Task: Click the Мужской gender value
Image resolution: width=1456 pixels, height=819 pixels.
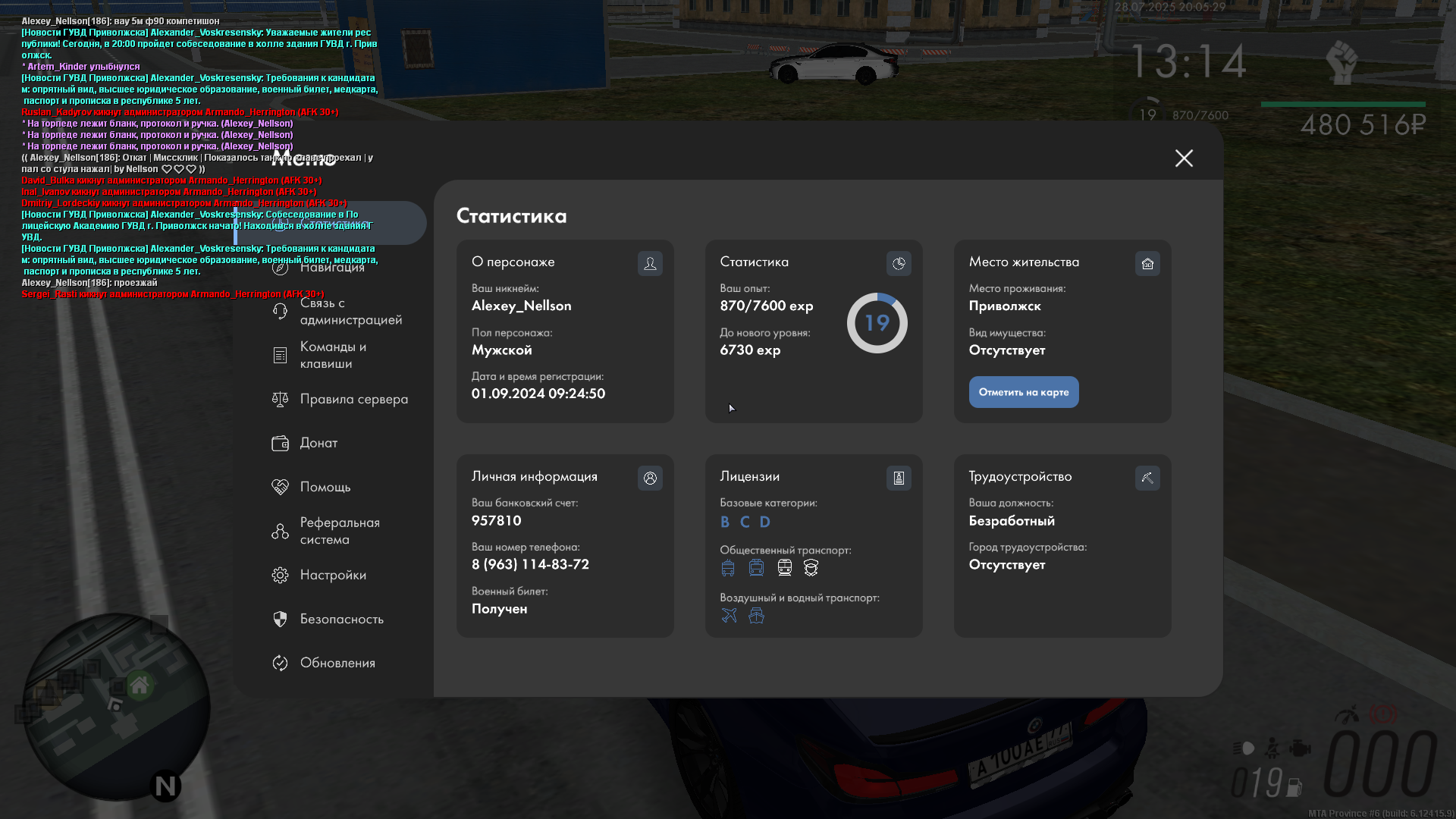Action: (501, 350)
